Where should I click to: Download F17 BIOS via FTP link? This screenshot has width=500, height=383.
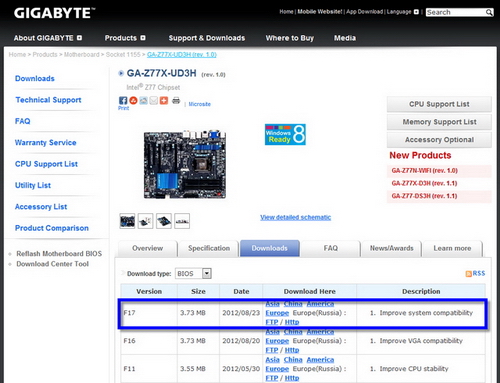pyautogui.click(x=272, y=322)
